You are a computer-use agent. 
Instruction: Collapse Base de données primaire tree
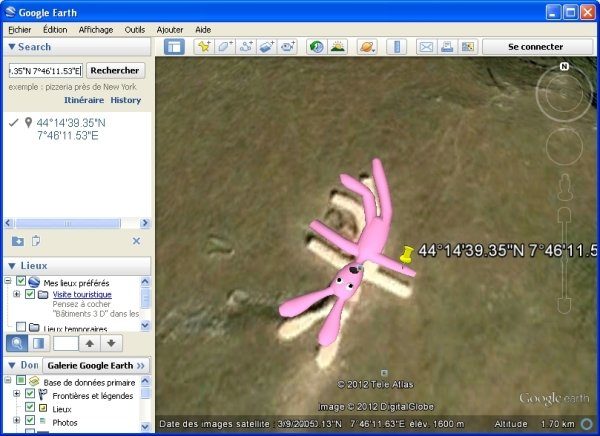[8, 380]
